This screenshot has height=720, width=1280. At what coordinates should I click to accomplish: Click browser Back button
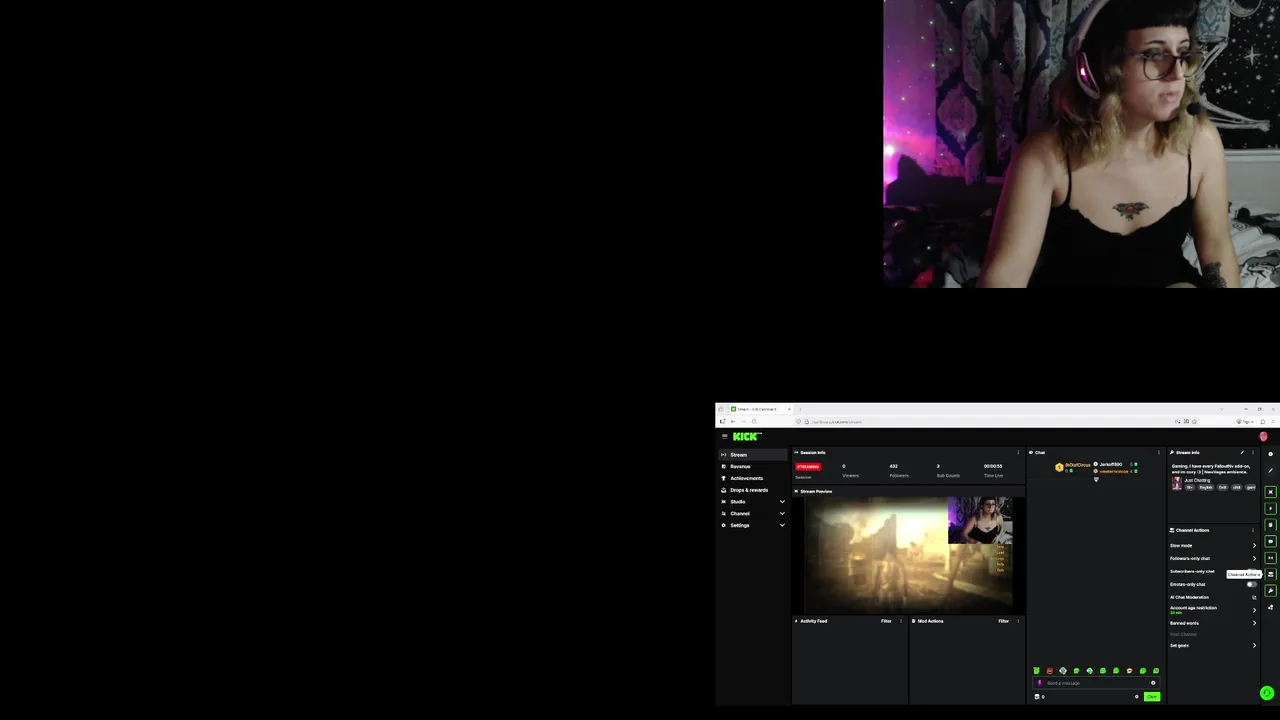point(733,421)
